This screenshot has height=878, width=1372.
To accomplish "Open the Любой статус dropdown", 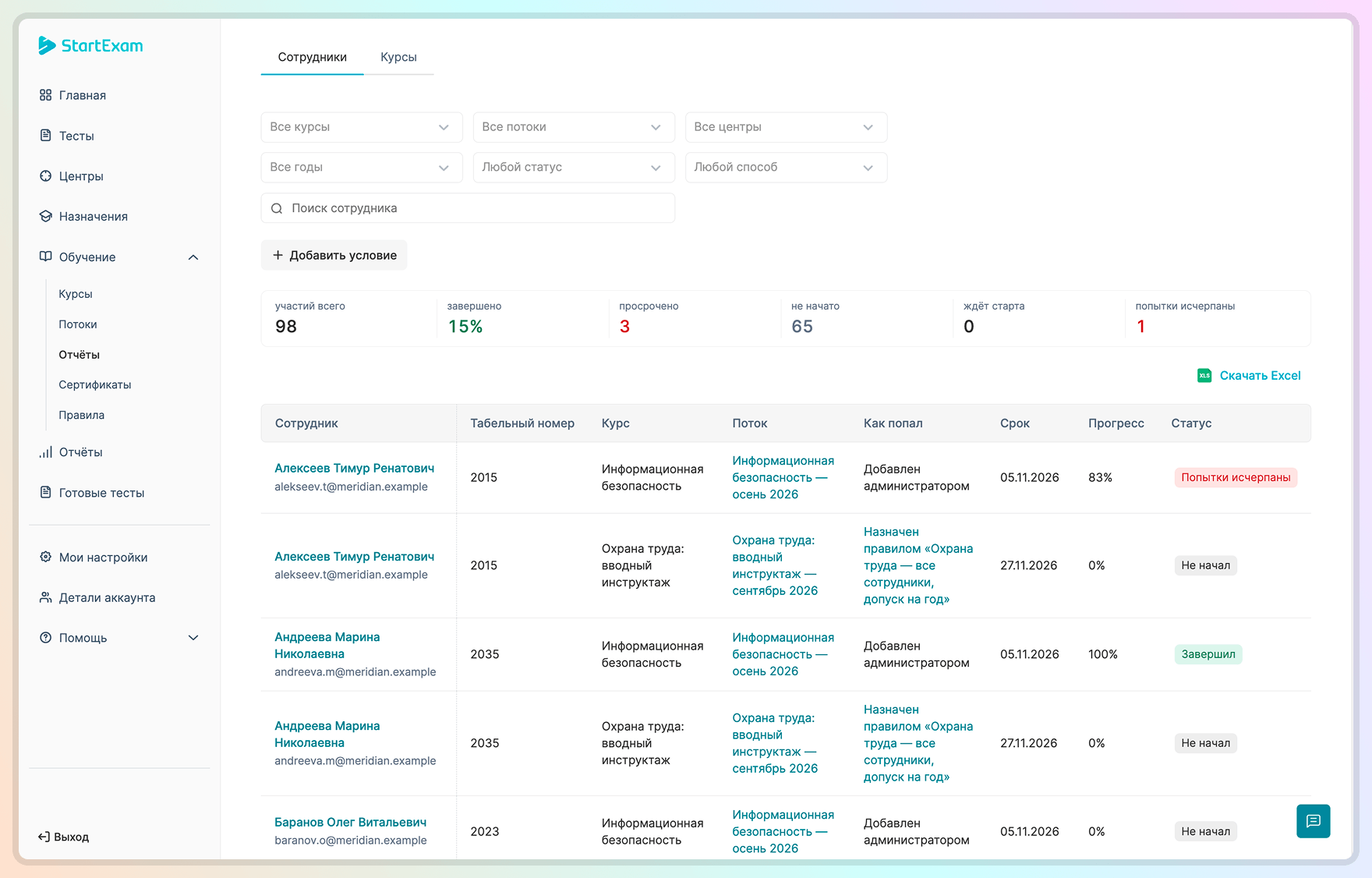I will point(574,168).
